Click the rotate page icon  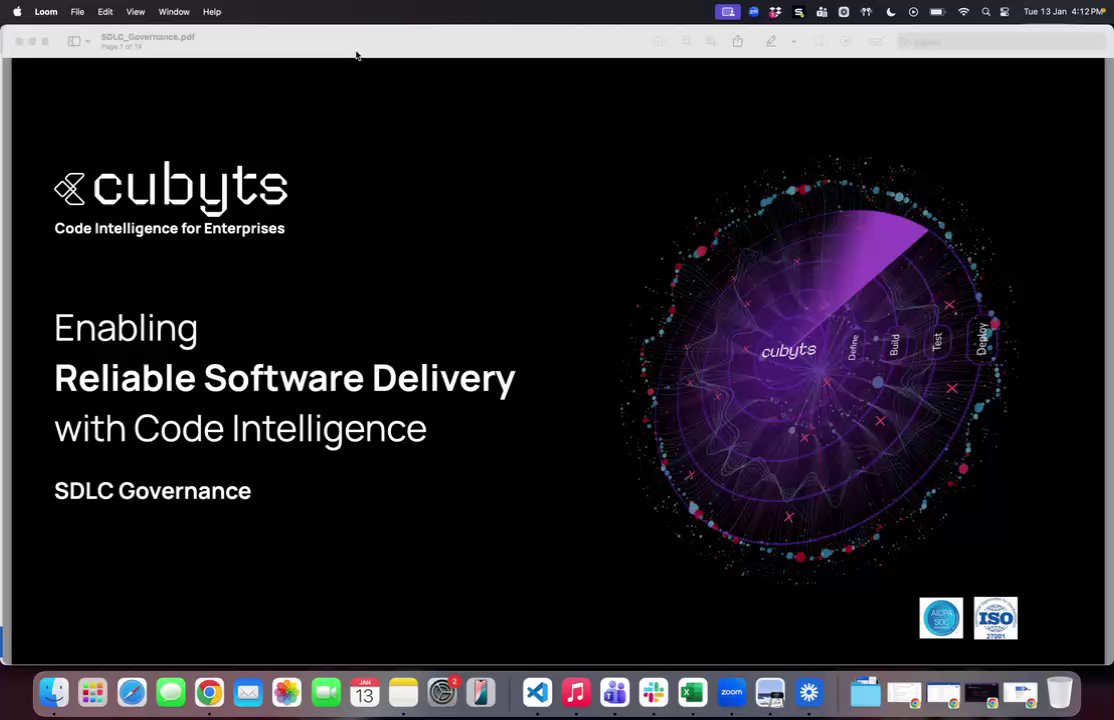point(818,41)
